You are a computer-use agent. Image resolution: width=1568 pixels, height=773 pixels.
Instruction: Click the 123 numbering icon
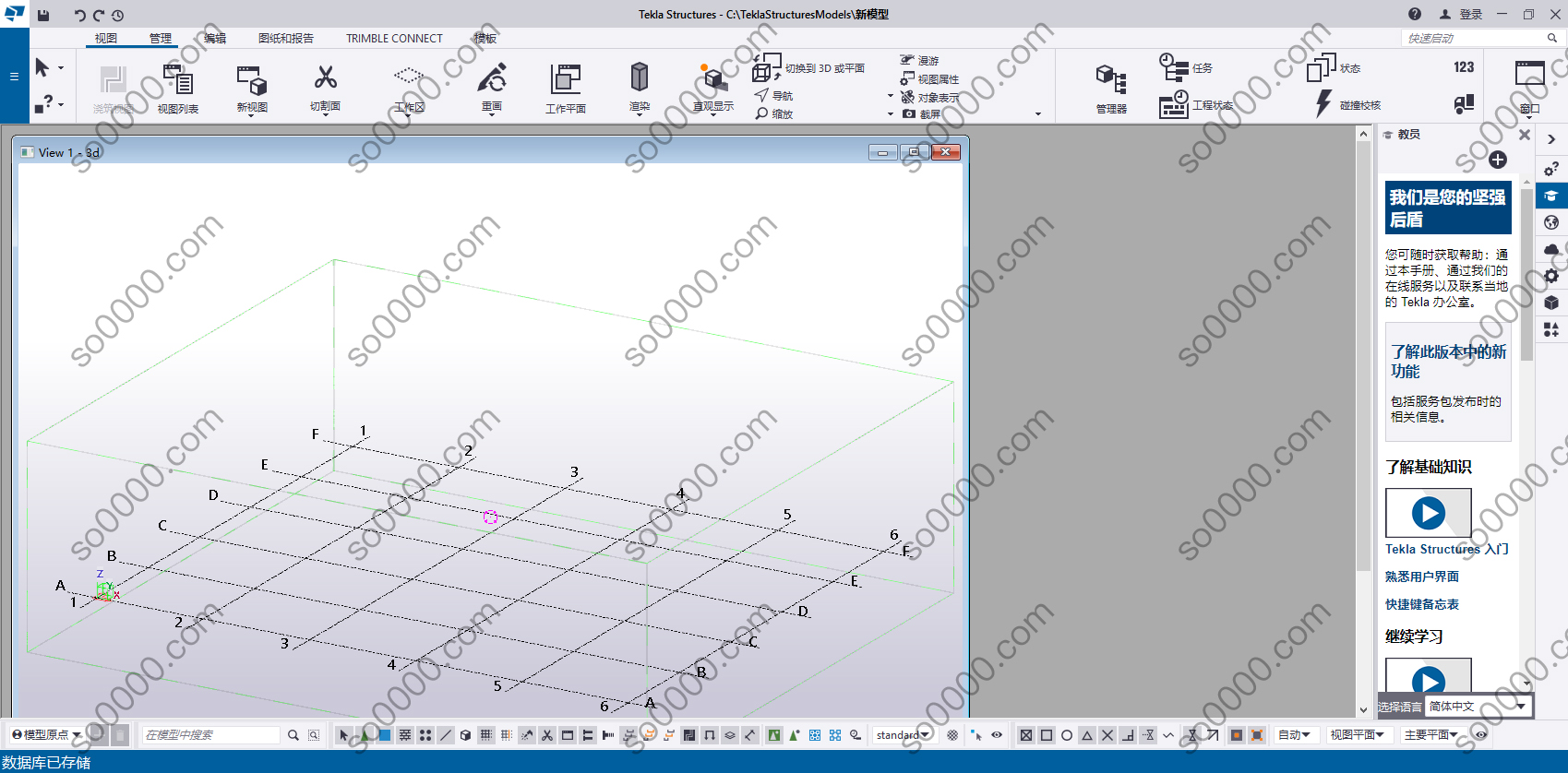pos(1464,67)
